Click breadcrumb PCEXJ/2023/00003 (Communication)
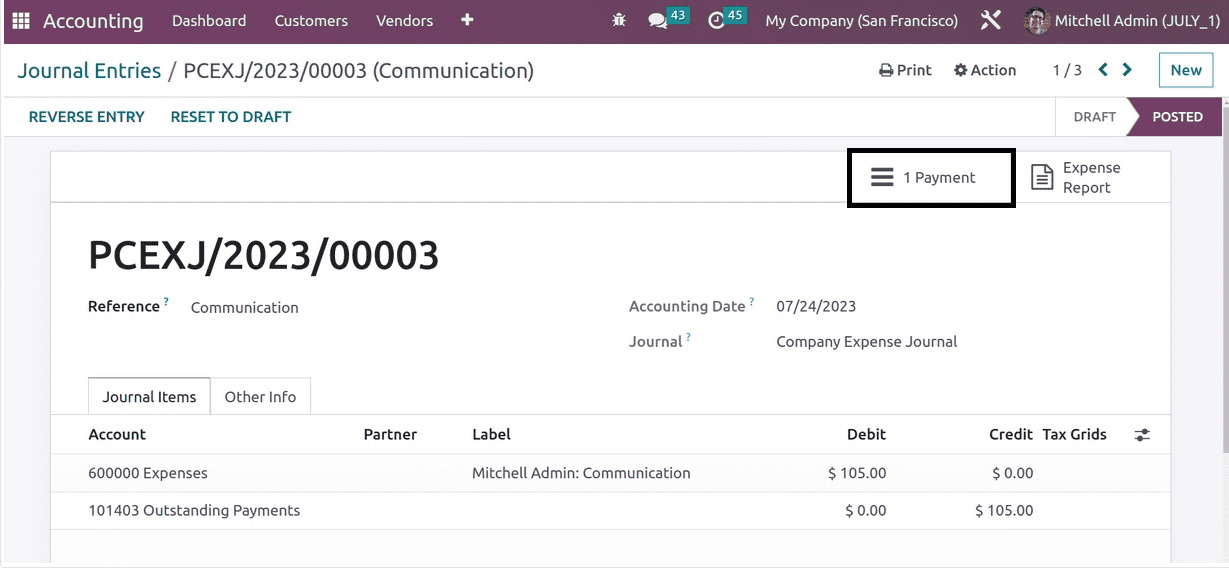This screenshot has width=1229, height=574. click(358, 71)
